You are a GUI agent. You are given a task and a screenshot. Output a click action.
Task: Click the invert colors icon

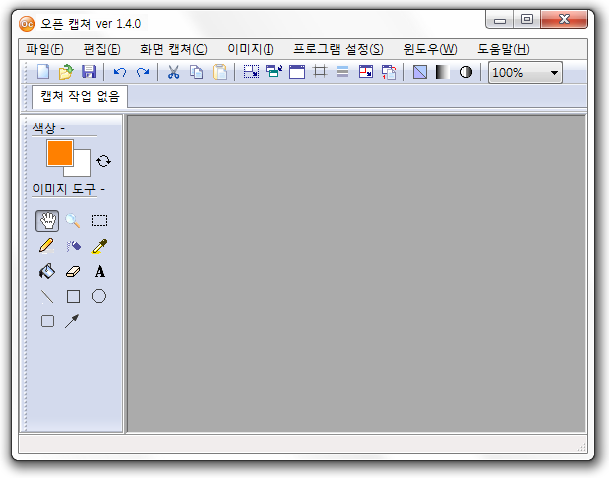(x=420, y=72)
